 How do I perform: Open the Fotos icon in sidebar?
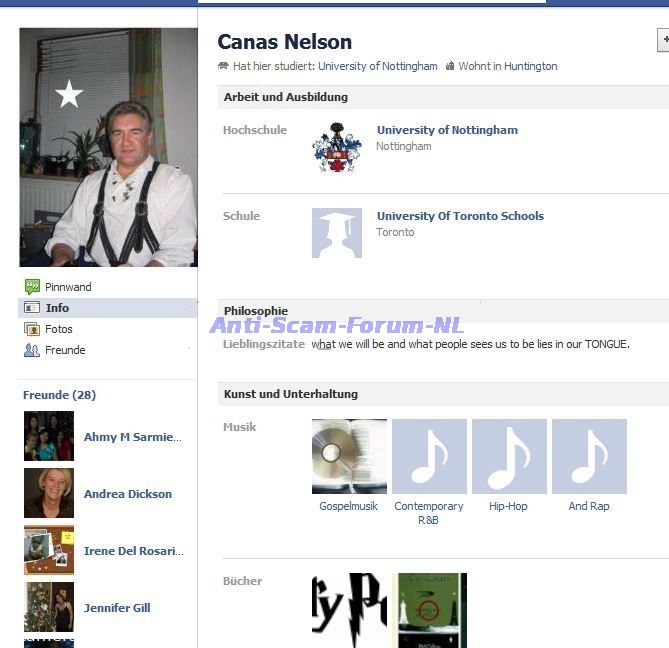[32, 329]
